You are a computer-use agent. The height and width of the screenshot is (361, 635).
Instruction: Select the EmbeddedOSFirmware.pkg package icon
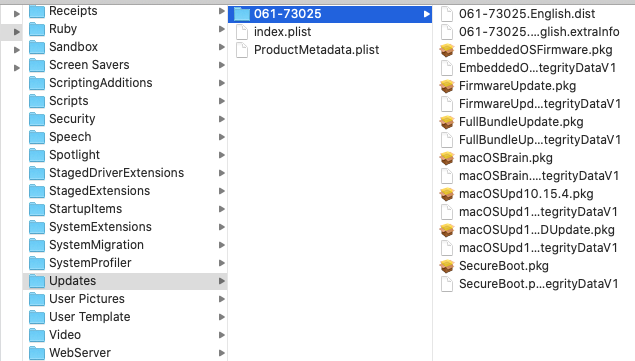(x=447, y=50)
